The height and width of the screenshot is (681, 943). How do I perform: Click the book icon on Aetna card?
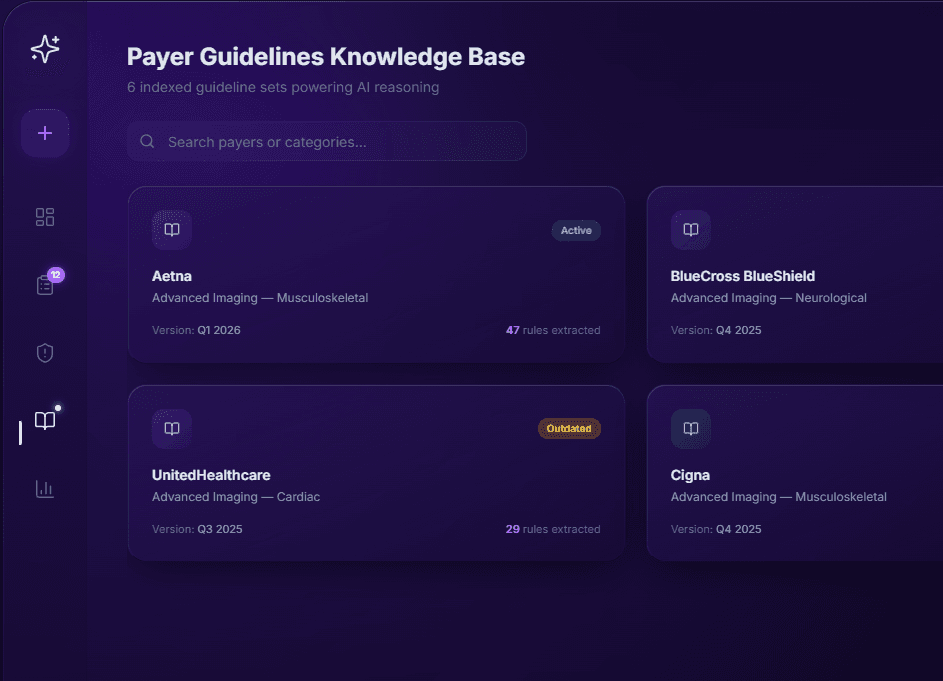pos(172,230)
